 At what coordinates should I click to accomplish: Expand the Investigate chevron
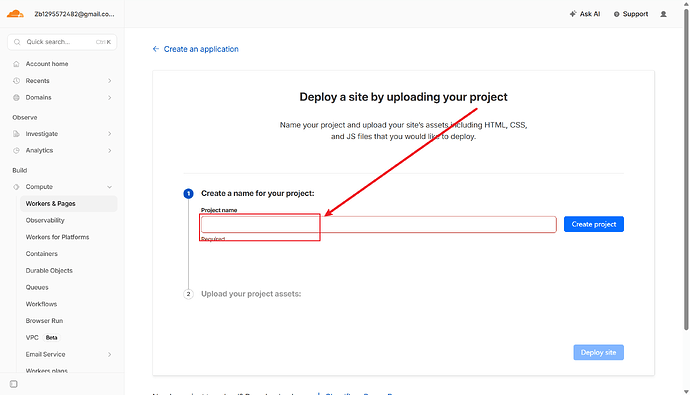(110, 134)
